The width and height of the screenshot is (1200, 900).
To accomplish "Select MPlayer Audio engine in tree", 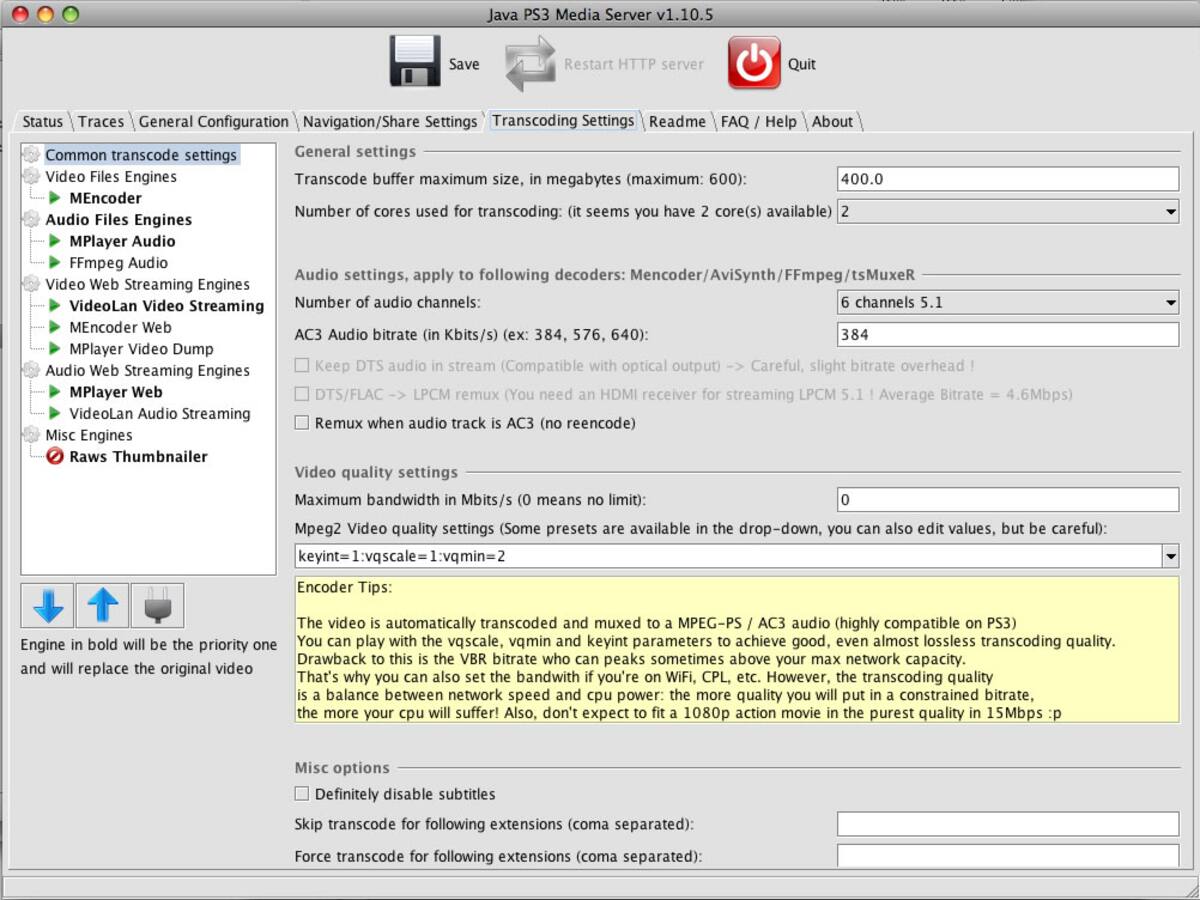I will [x=122, y=241].
